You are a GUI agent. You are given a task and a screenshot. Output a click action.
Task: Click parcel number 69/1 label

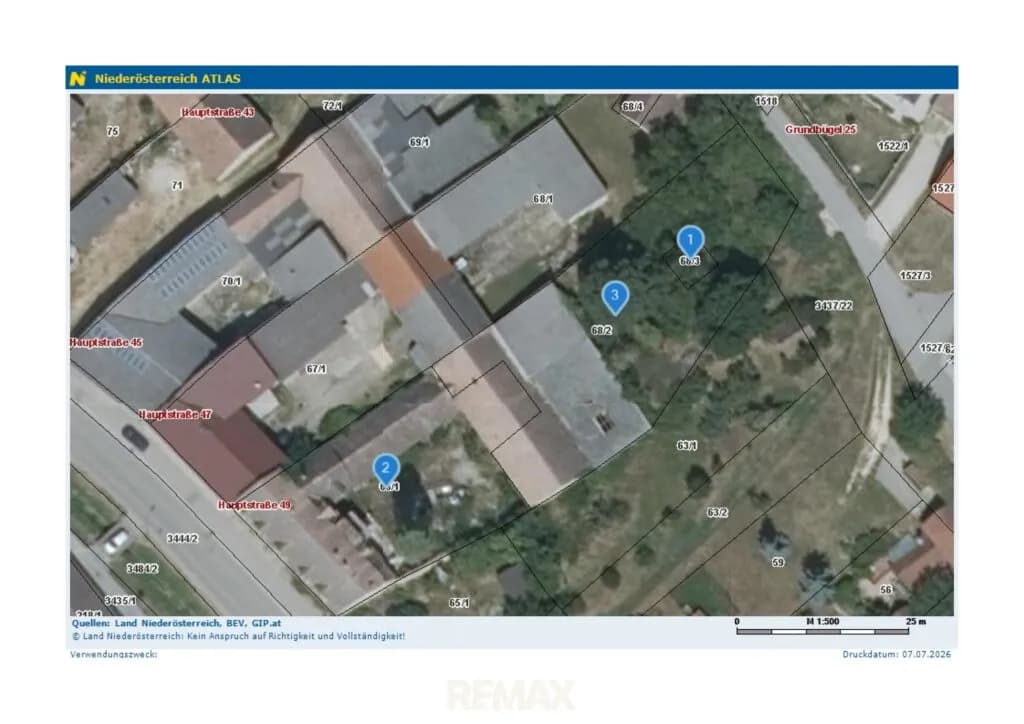click(x=419, y=142)
